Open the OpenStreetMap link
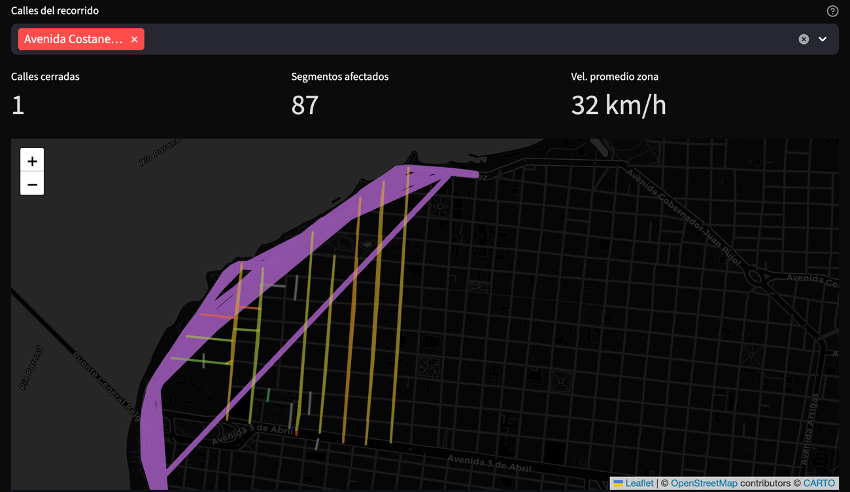The image size is (850, 492). [x=703, y=483]
